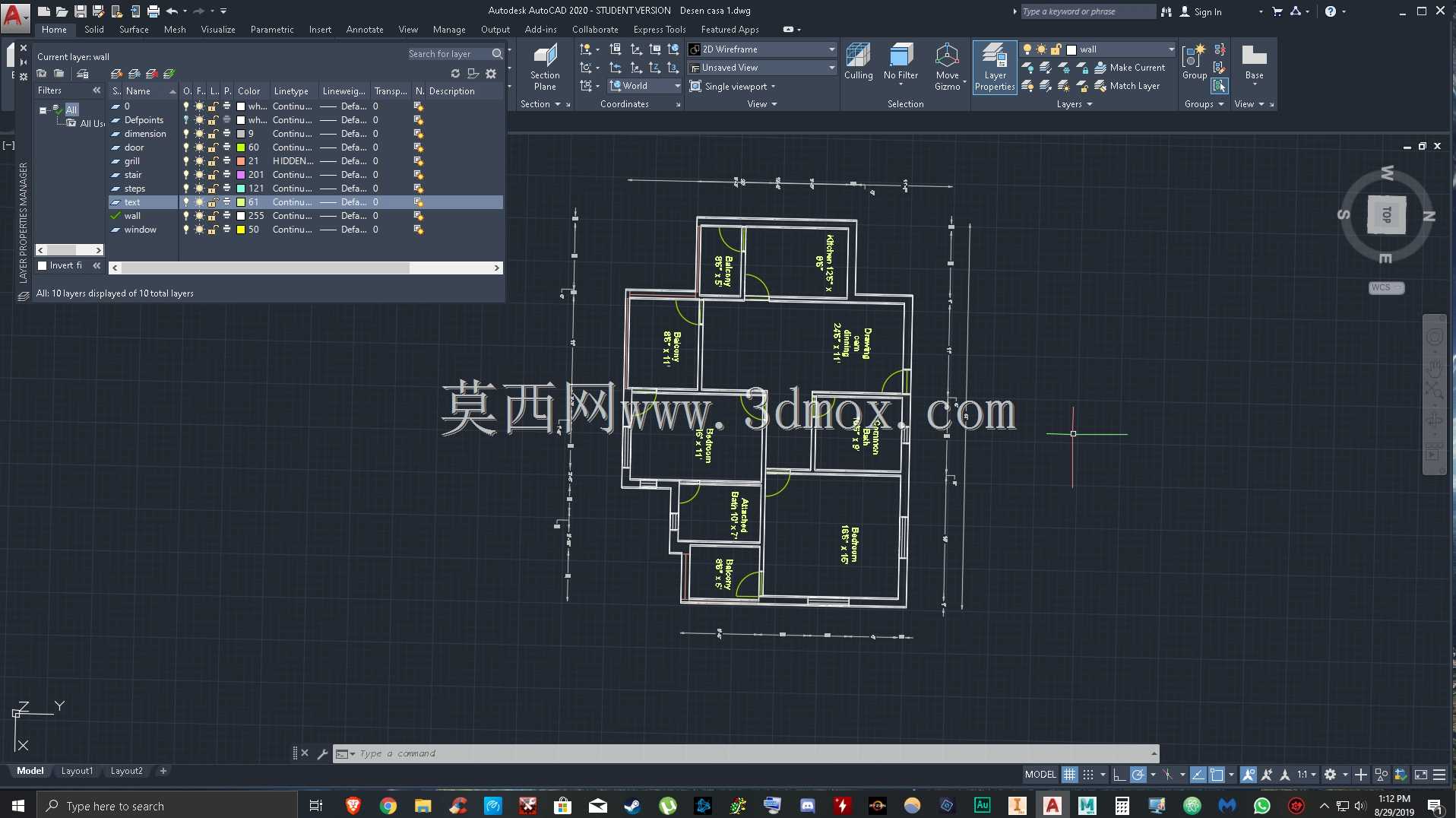Click the New Group Filter icon
Viewport: 1456px width, 818px height.
[59, 74]
